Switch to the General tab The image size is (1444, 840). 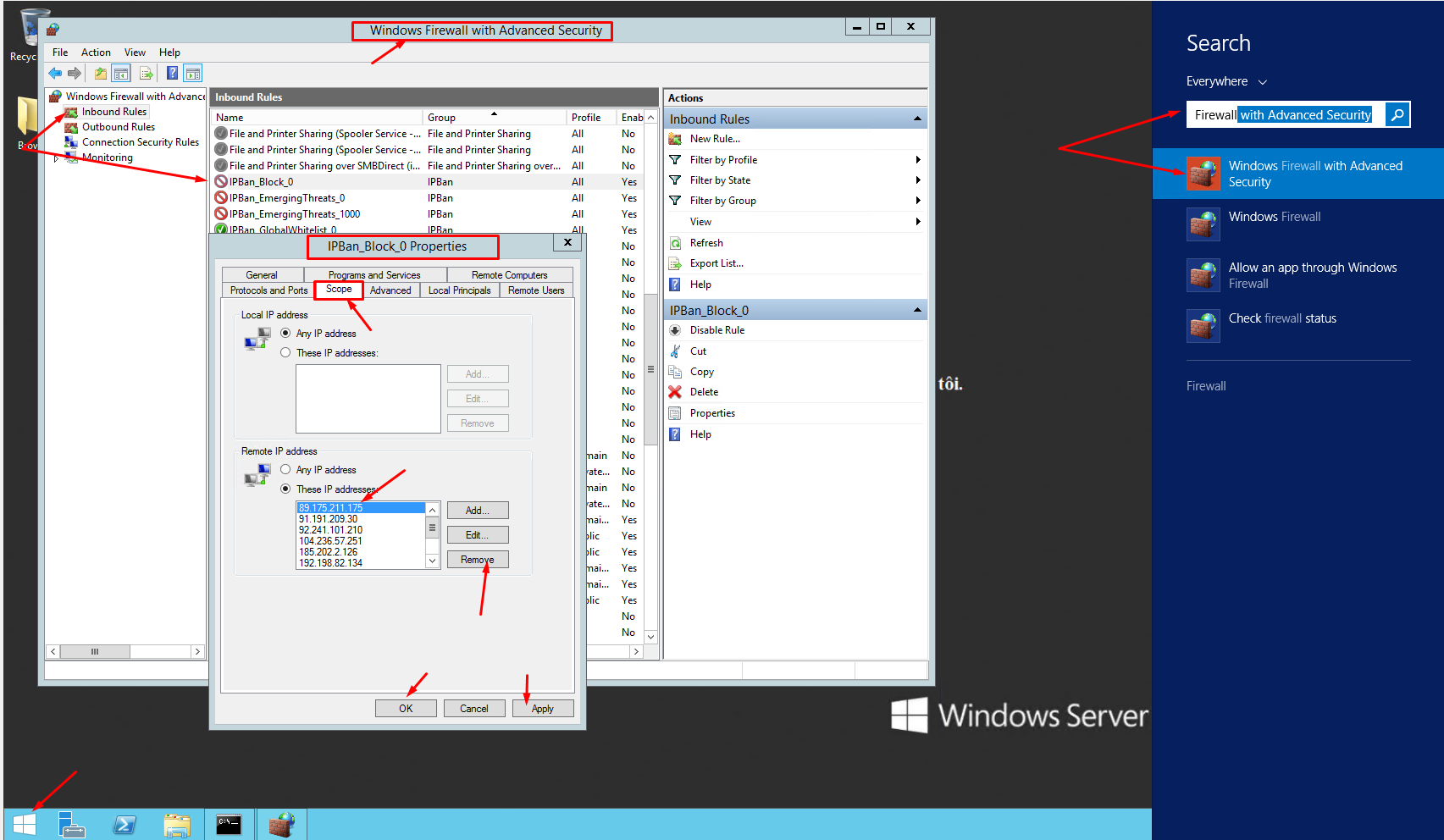(262, 275)
